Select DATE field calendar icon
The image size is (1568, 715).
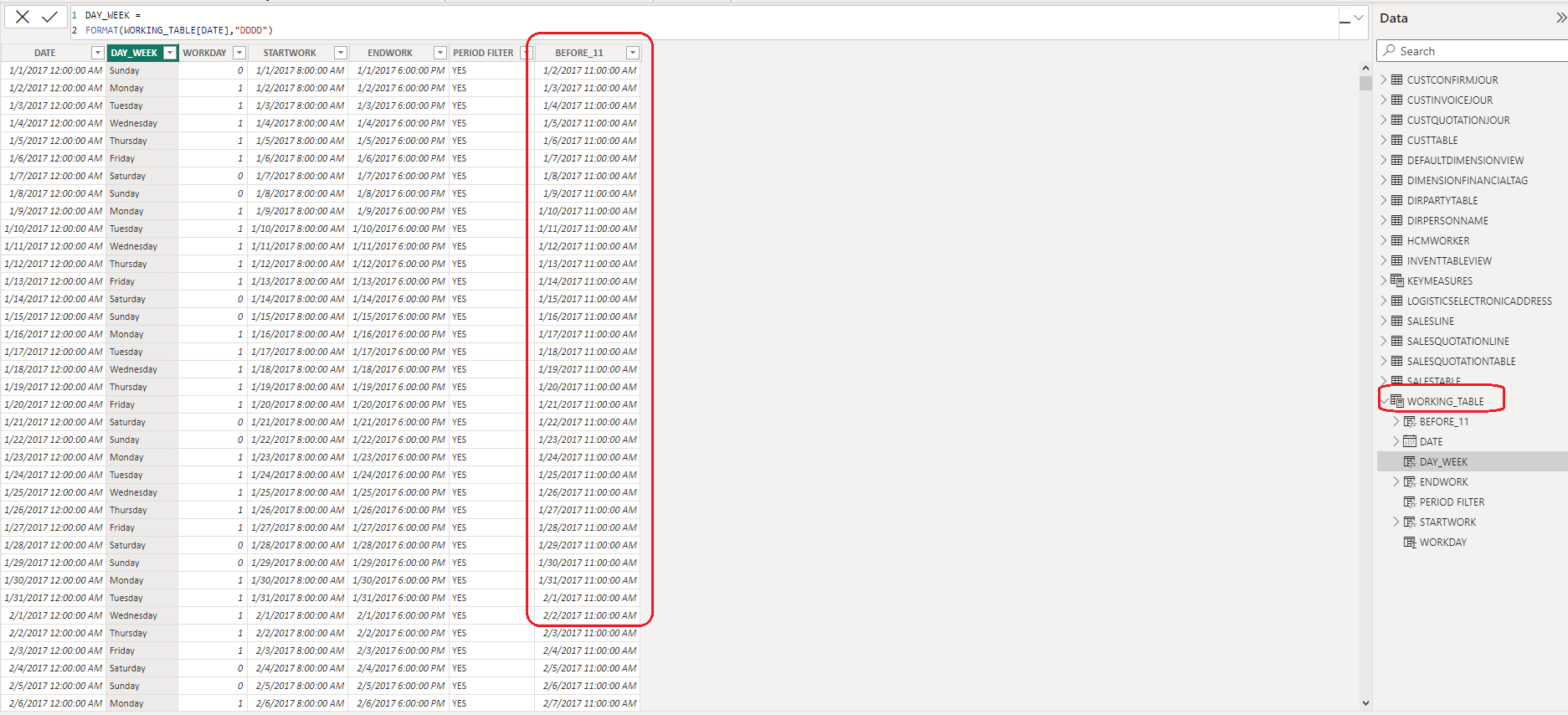pyautogui.click(x=1410, y=442)
